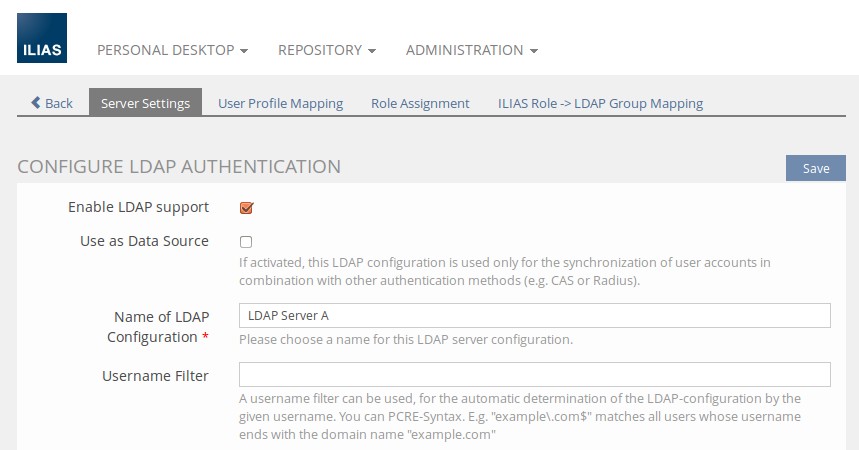The height and width of the screenshot is (450, 859).
Task: Select the Server Settings tab
Action: pos(145,103)
